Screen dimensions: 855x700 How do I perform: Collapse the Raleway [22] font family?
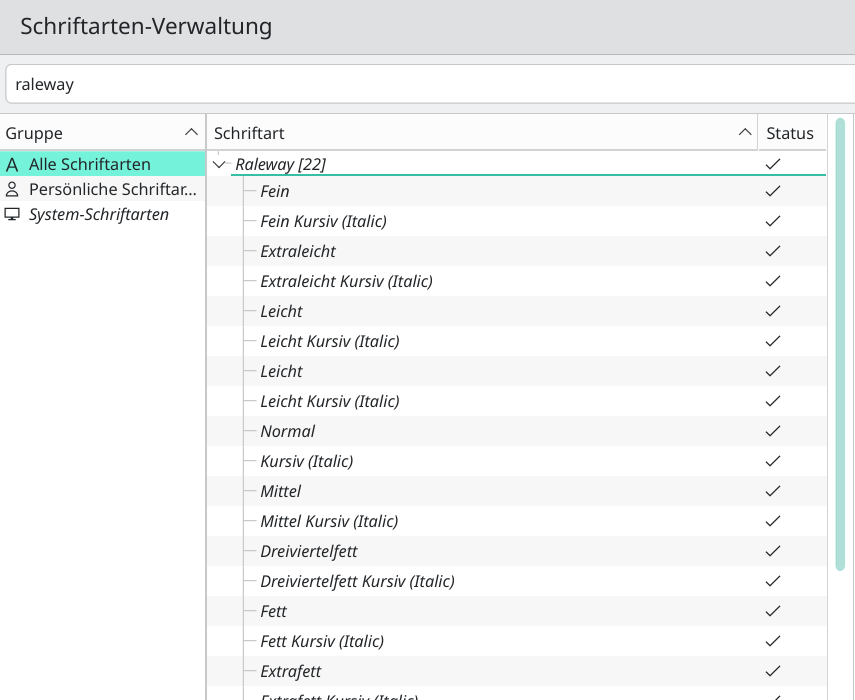219,164
